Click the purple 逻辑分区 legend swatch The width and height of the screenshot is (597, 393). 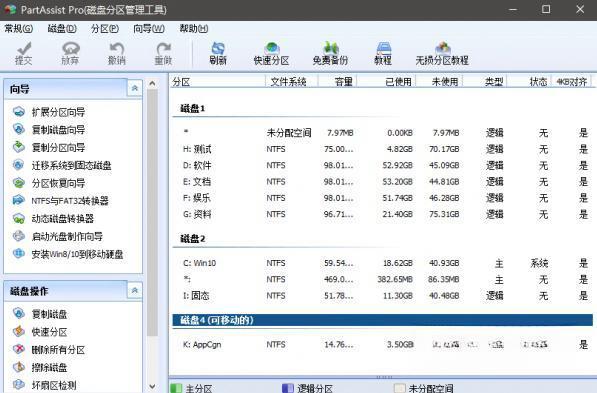[288, 388]
